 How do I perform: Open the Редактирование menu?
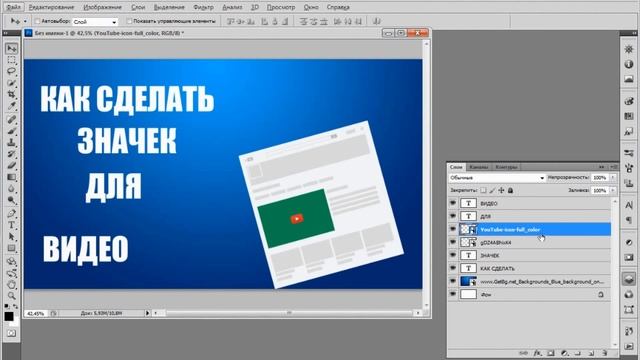pyautogui.click(x=51, y=7)
